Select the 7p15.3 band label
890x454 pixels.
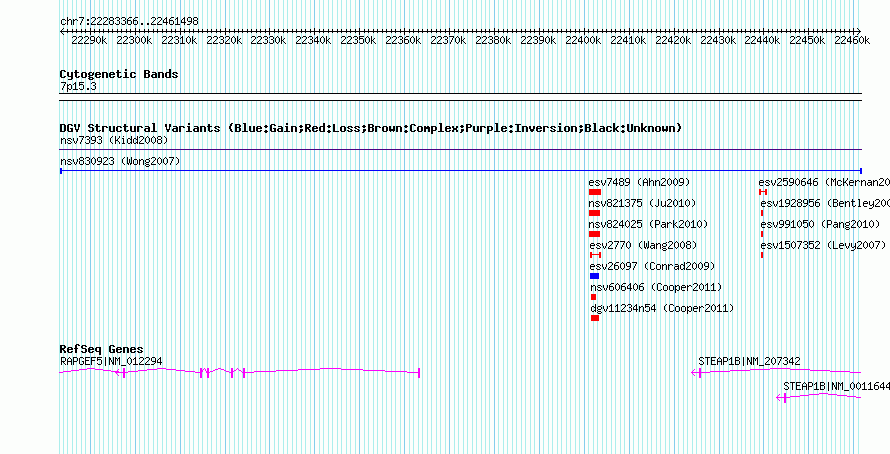point(78,86)
